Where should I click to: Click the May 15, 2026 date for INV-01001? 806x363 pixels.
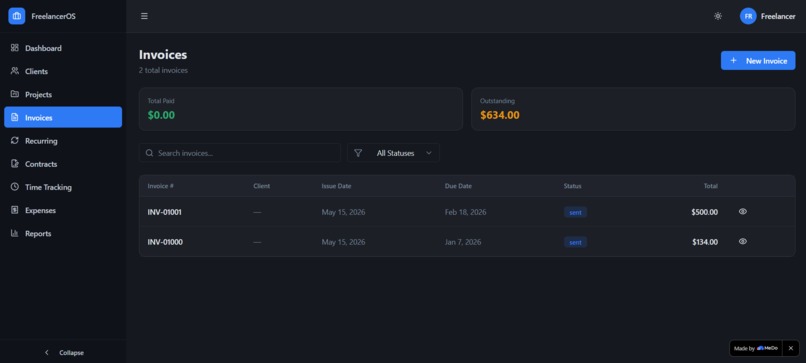pos(343,212)
